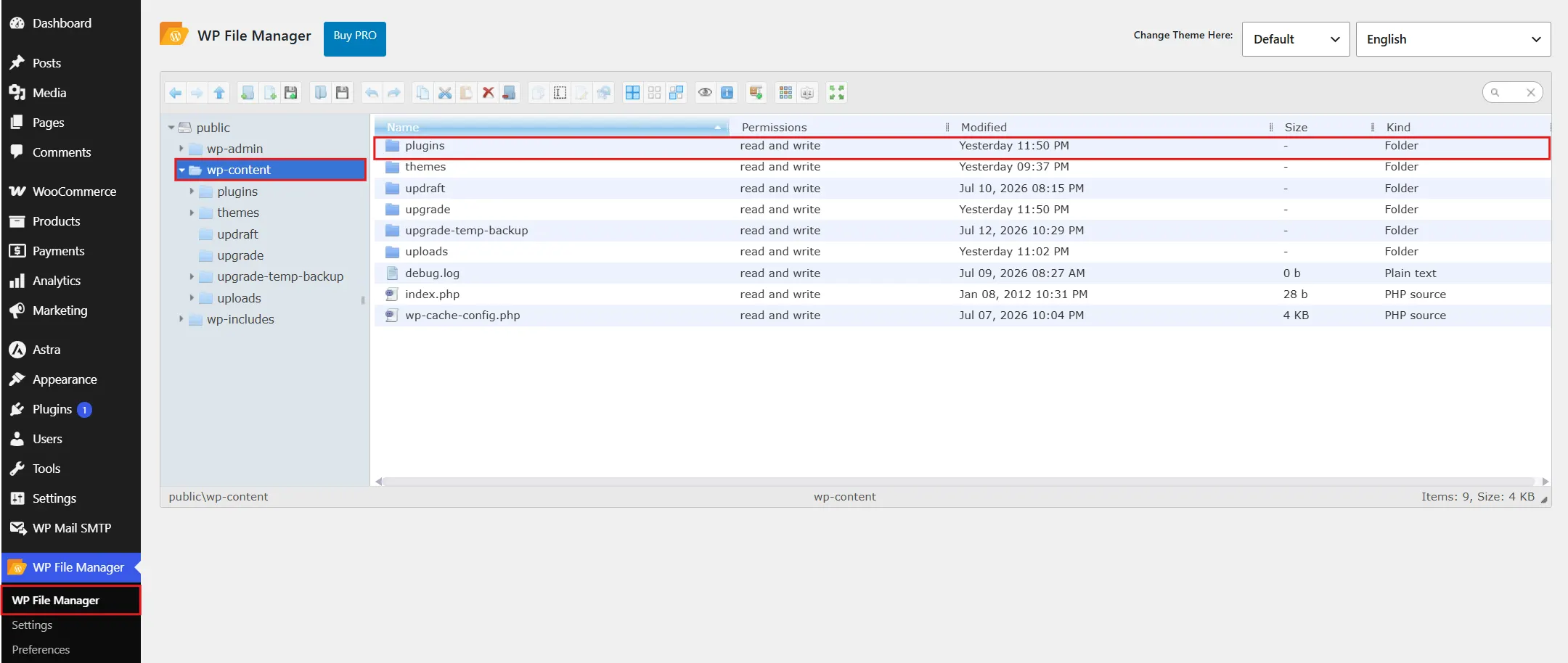This screenshot has width=1568, height=663.
Task: Collapse the wp-content tree folder
Action: tap(182, 170)
